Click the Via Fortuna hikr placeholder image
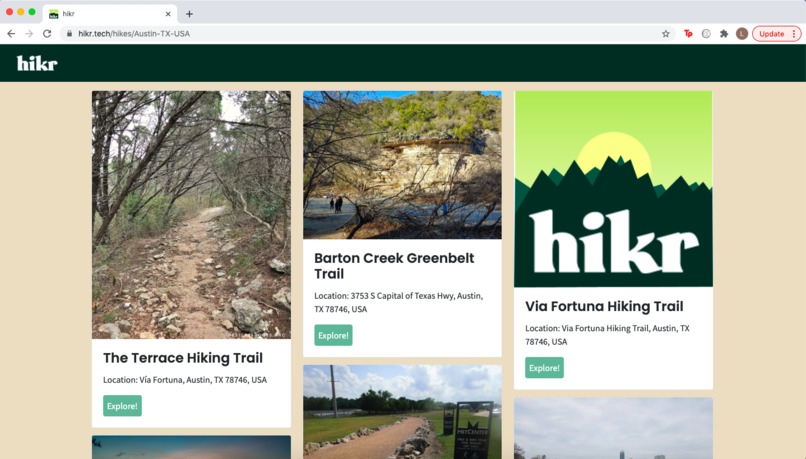 click(x=613, y=189)
